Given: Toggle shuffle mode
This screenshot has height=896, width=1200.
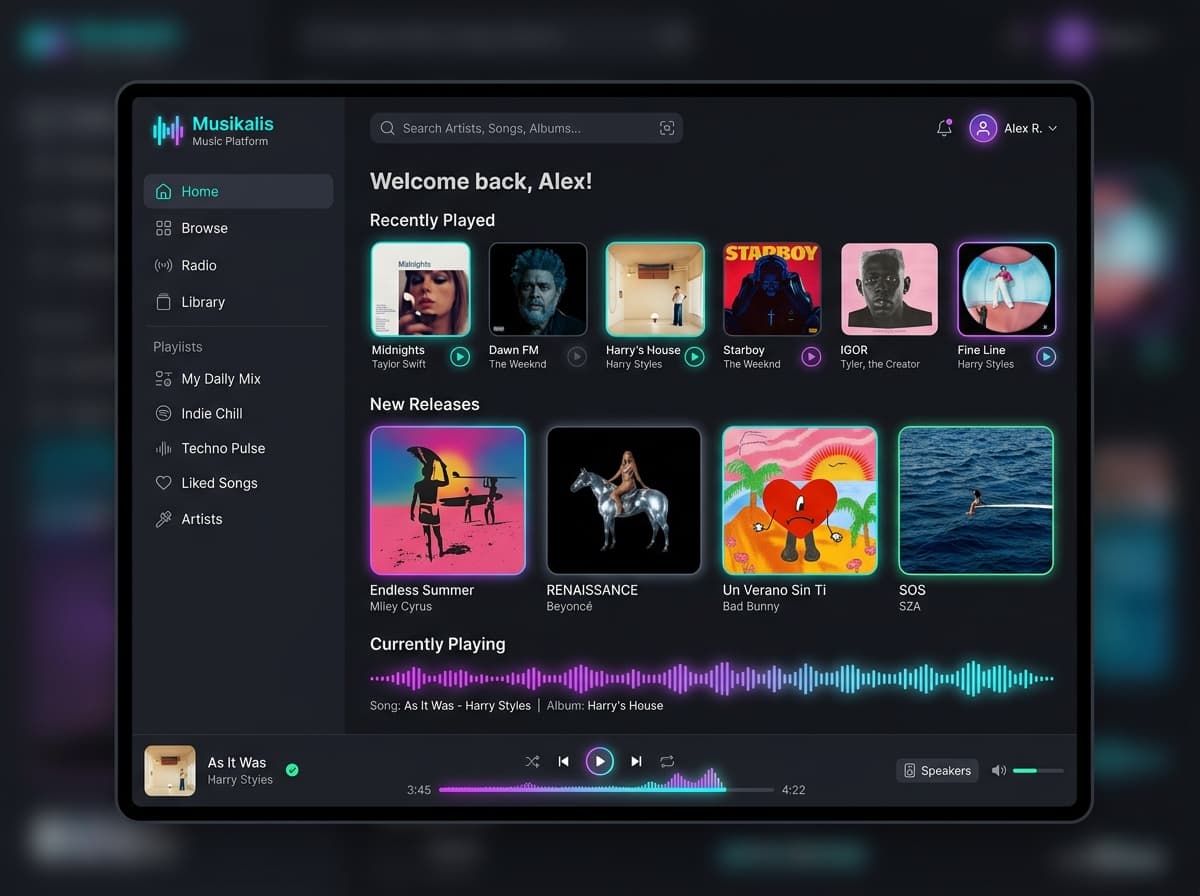Looking at the screenshot, I should click(x=532, y=762).
